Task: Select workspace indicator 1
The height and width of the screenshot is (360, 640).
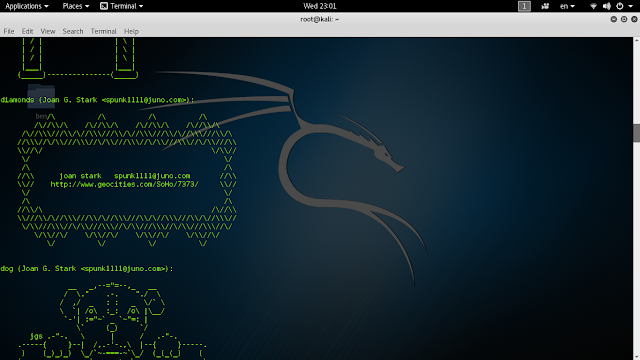Action: [524, 6]
